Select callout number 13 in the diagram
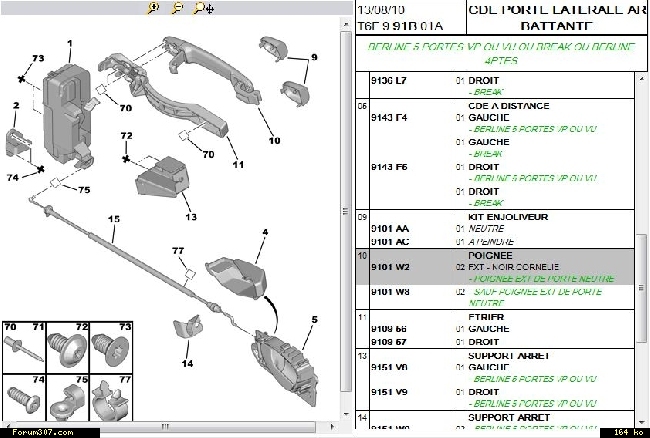The height and width of the screenshot is (438, 650). point(191,217)
